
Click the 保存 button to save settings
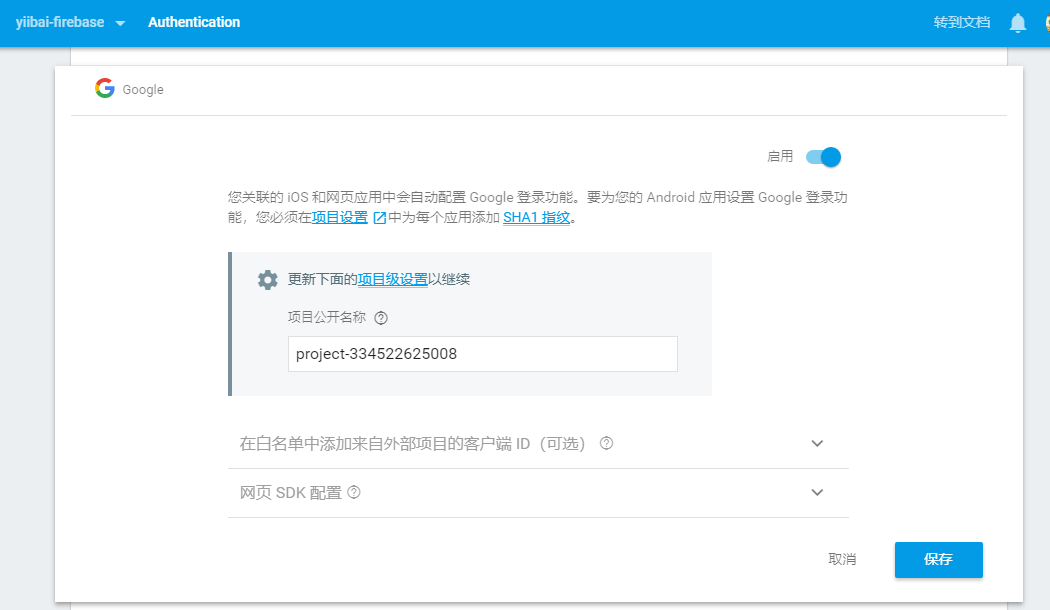pyautogui.click(x=938, y=560)
